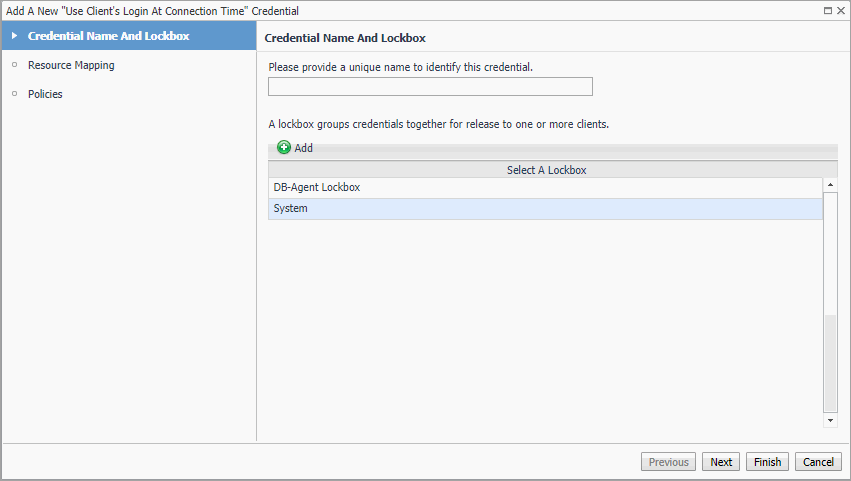Close the credential dialog with X
851x481 pixels.
pyautogui.click(x=840, y=10)
